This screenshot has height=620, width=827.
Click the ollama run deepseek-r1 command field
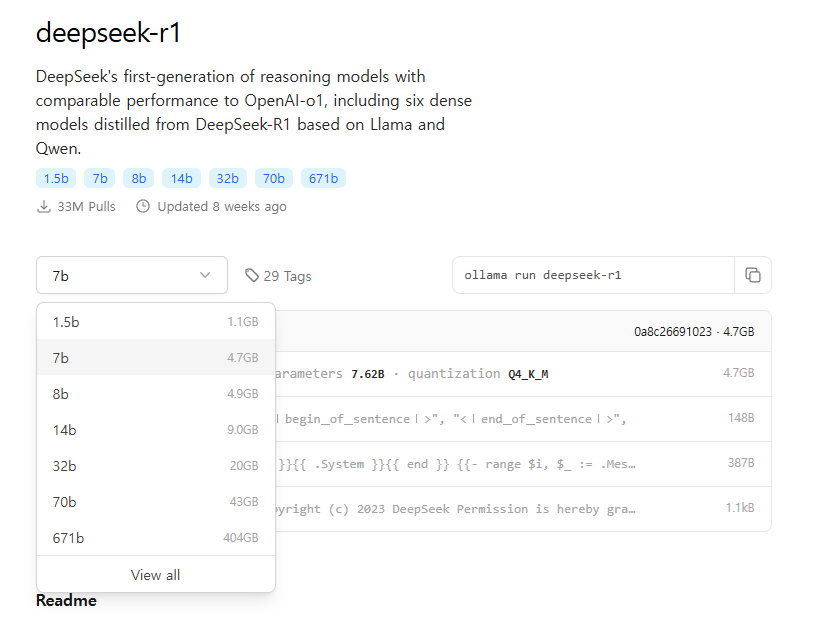(x=593, y=275)
